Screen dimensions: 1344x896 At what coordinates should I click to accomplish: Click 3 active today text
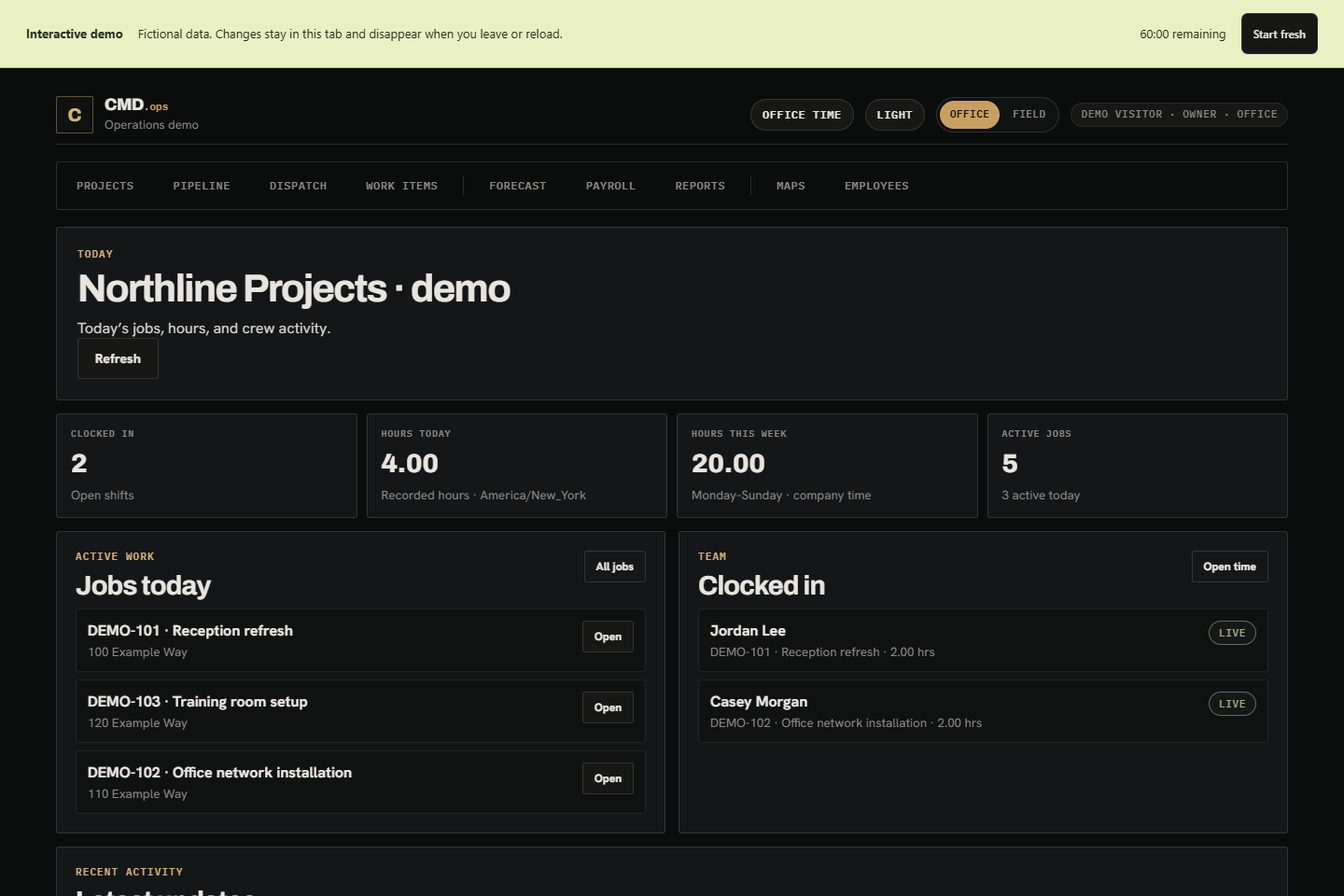tap(1041, 496)
